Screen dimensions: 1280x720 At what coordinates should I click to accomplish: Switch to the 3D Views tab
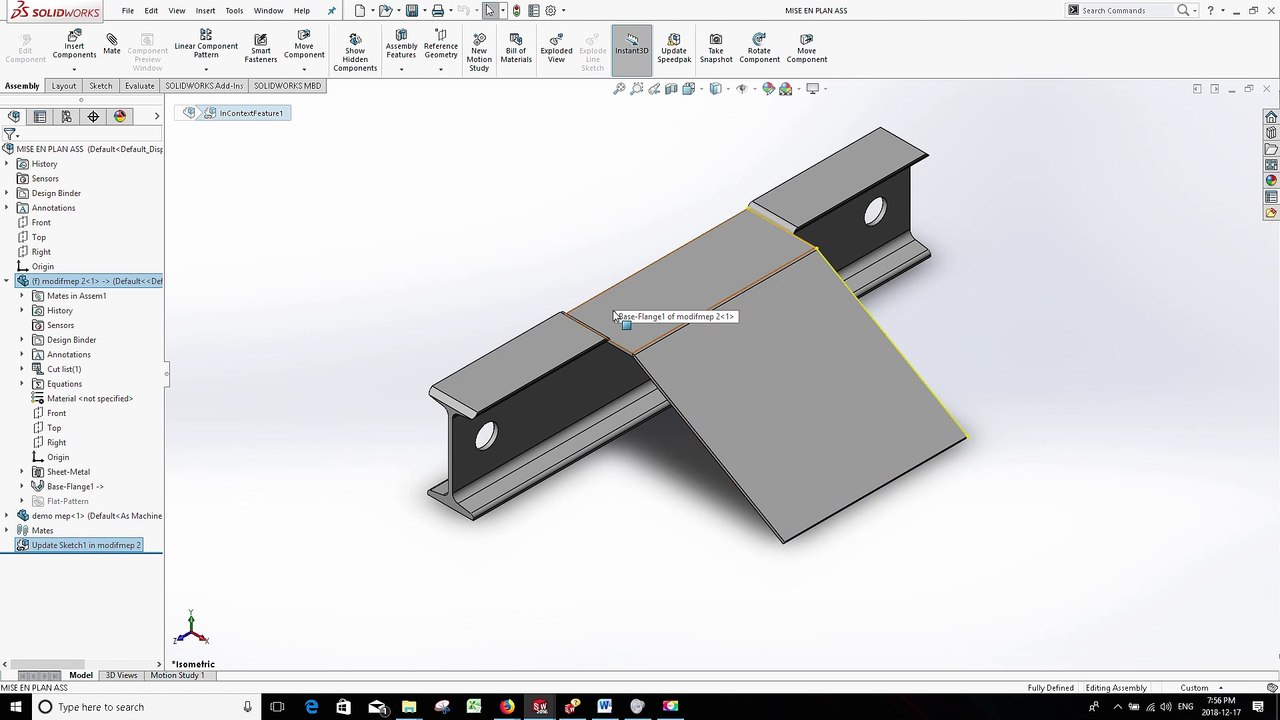coord(121,675)
